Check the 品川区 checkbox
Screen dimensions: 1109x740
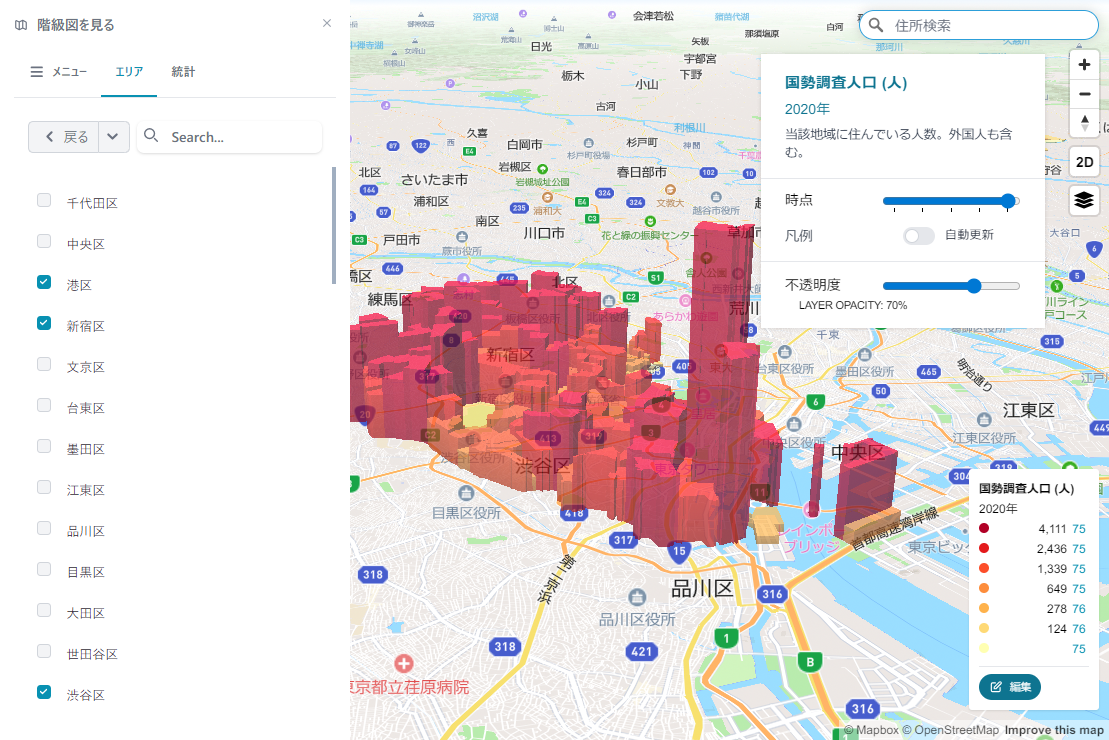click(44, 528)
